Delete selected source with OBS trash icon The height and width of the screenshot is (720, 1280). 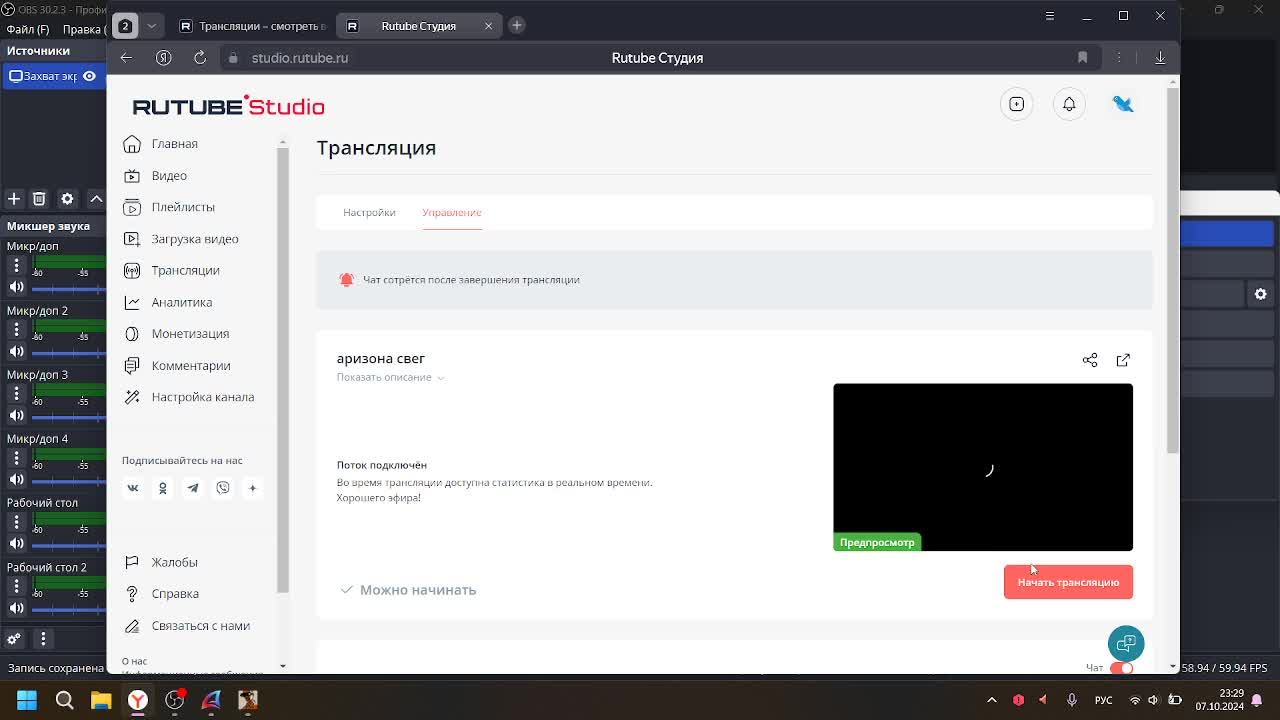[39, 199]
